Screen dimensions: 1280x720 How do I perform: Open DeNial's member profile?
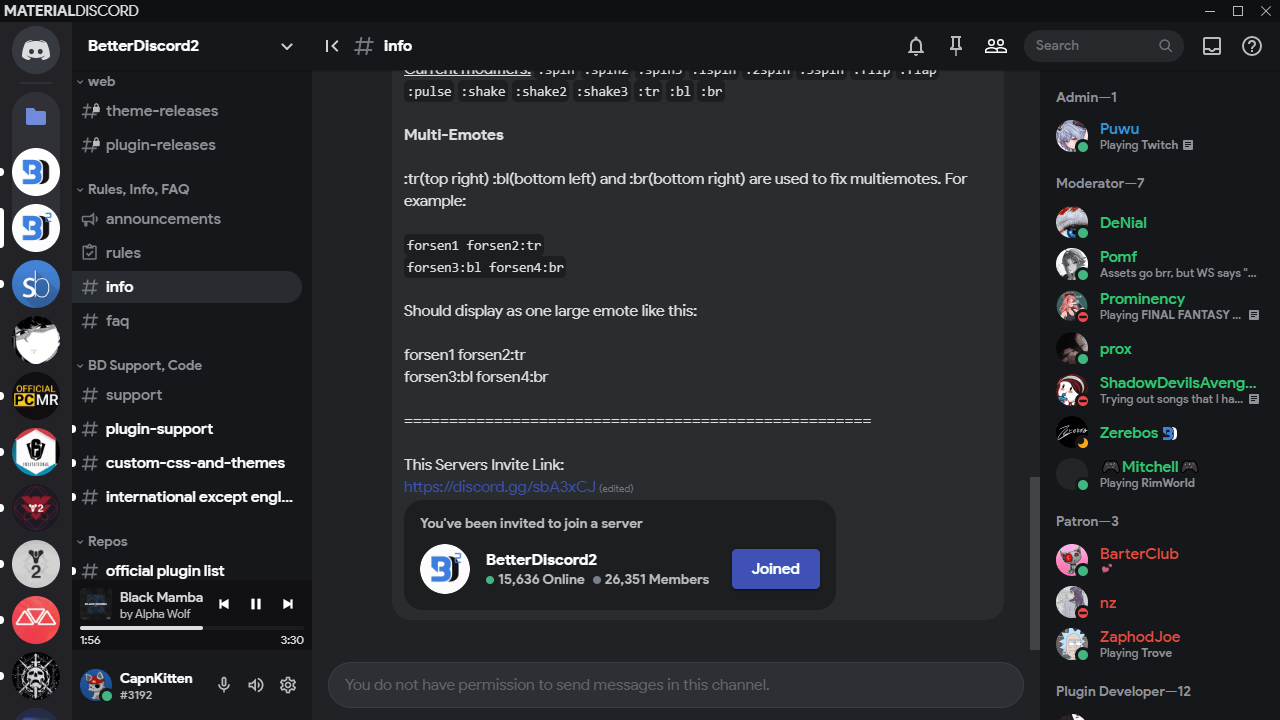click(x=1156, y=222)
